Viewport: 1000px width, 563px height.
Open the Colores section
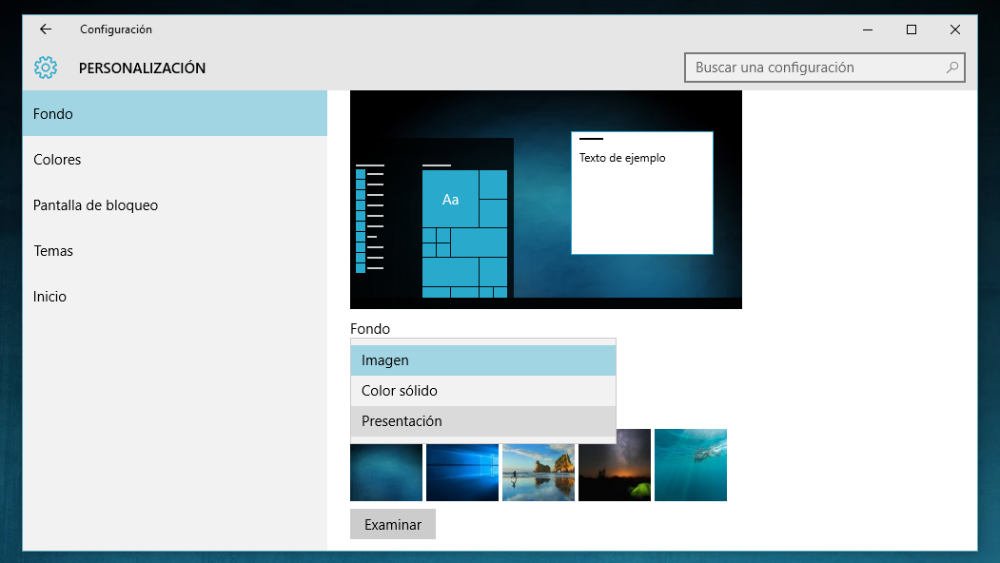point(175,159)
